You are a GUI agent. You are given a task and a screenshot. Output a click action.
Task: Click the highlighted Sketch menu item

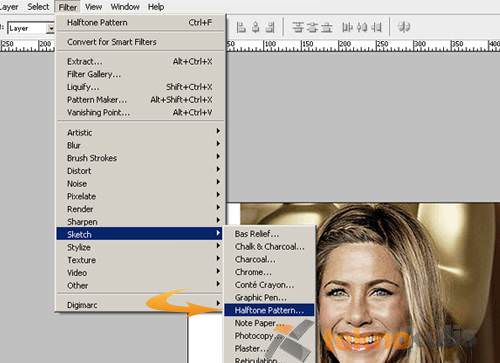point(140,234)
